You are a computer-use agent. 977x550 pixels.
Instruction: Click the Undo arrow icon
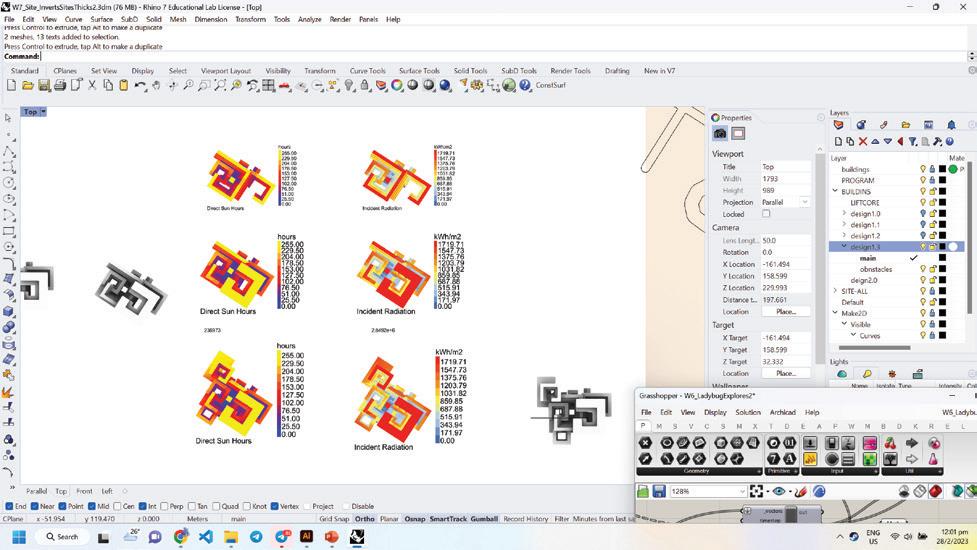pos(140,85)
